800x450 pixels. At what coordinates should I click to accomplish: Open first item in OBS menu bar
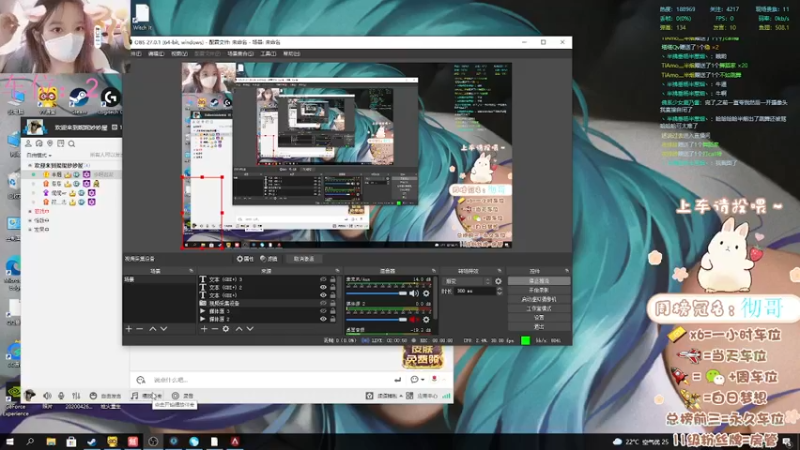click(x=136, y=54)
